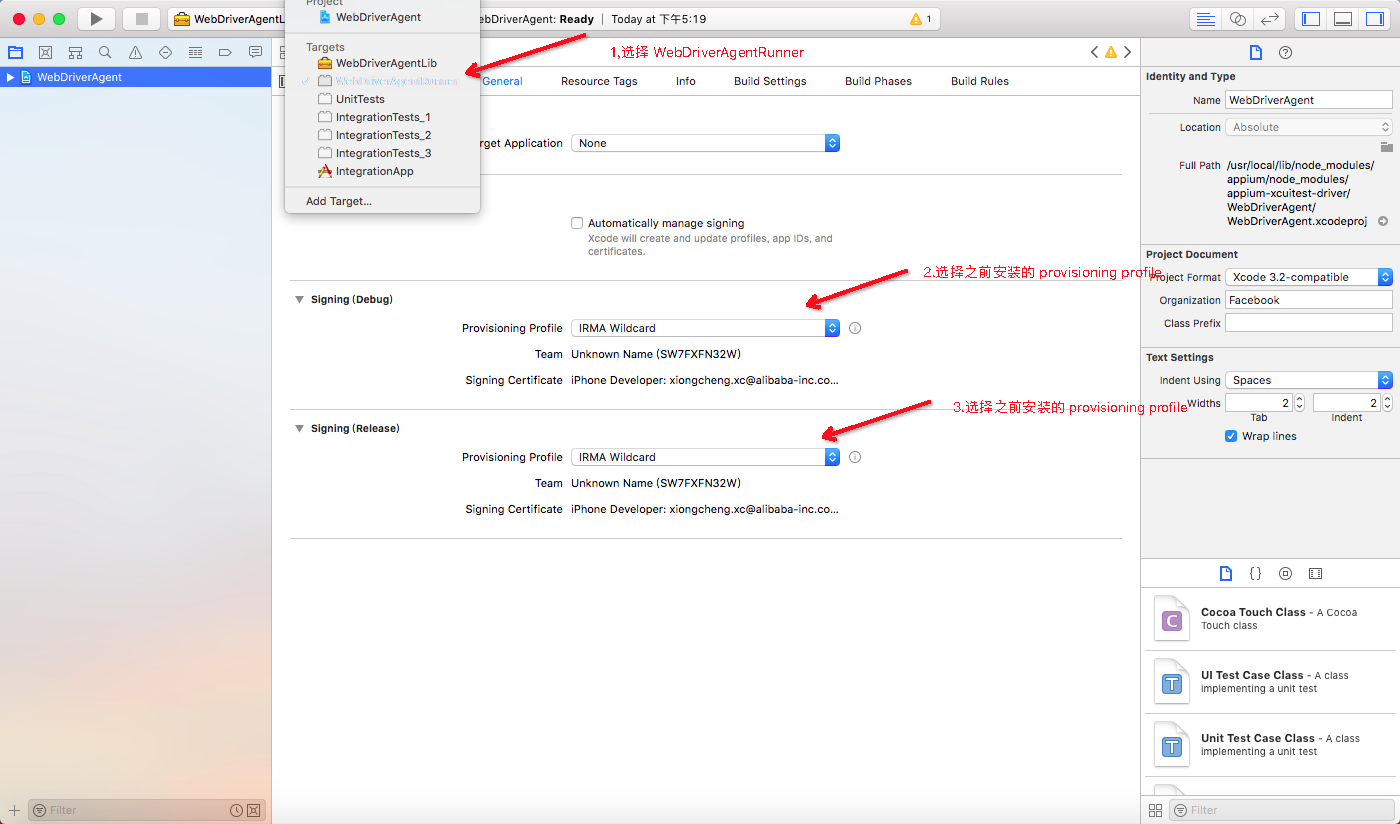Viewport: 1400px width, 824px height.
Task: Open the Location Absolute dropdown
Action: click(x=1309, y=127)
